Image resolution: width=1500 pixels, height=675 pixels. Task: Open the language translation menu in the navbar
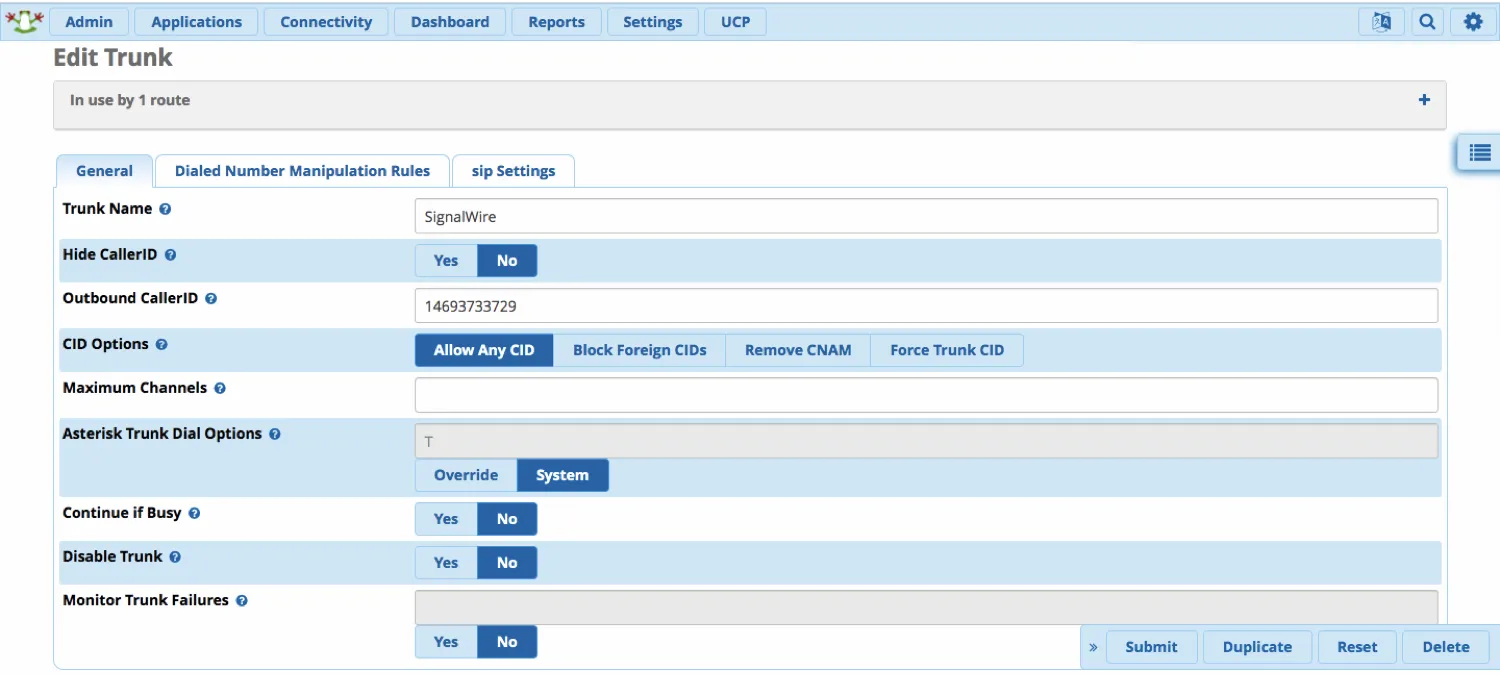[x=1381, y=21]
